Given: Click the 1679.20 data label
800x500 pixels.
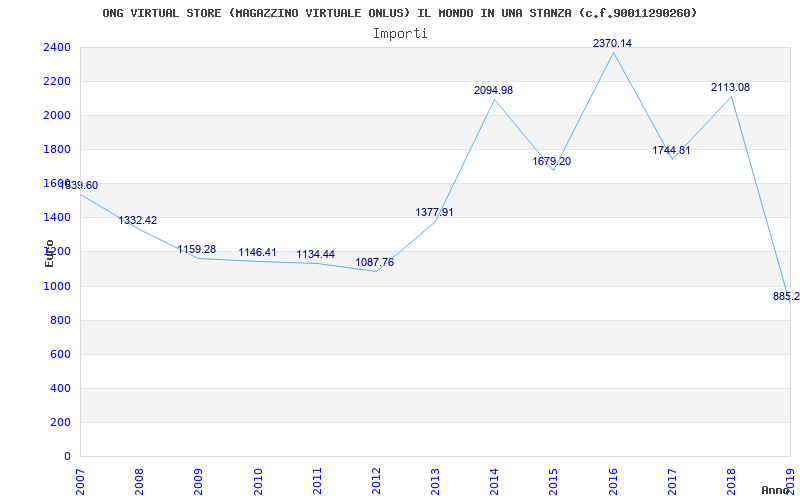Looking at the screenshot, I should click(552, 161).
